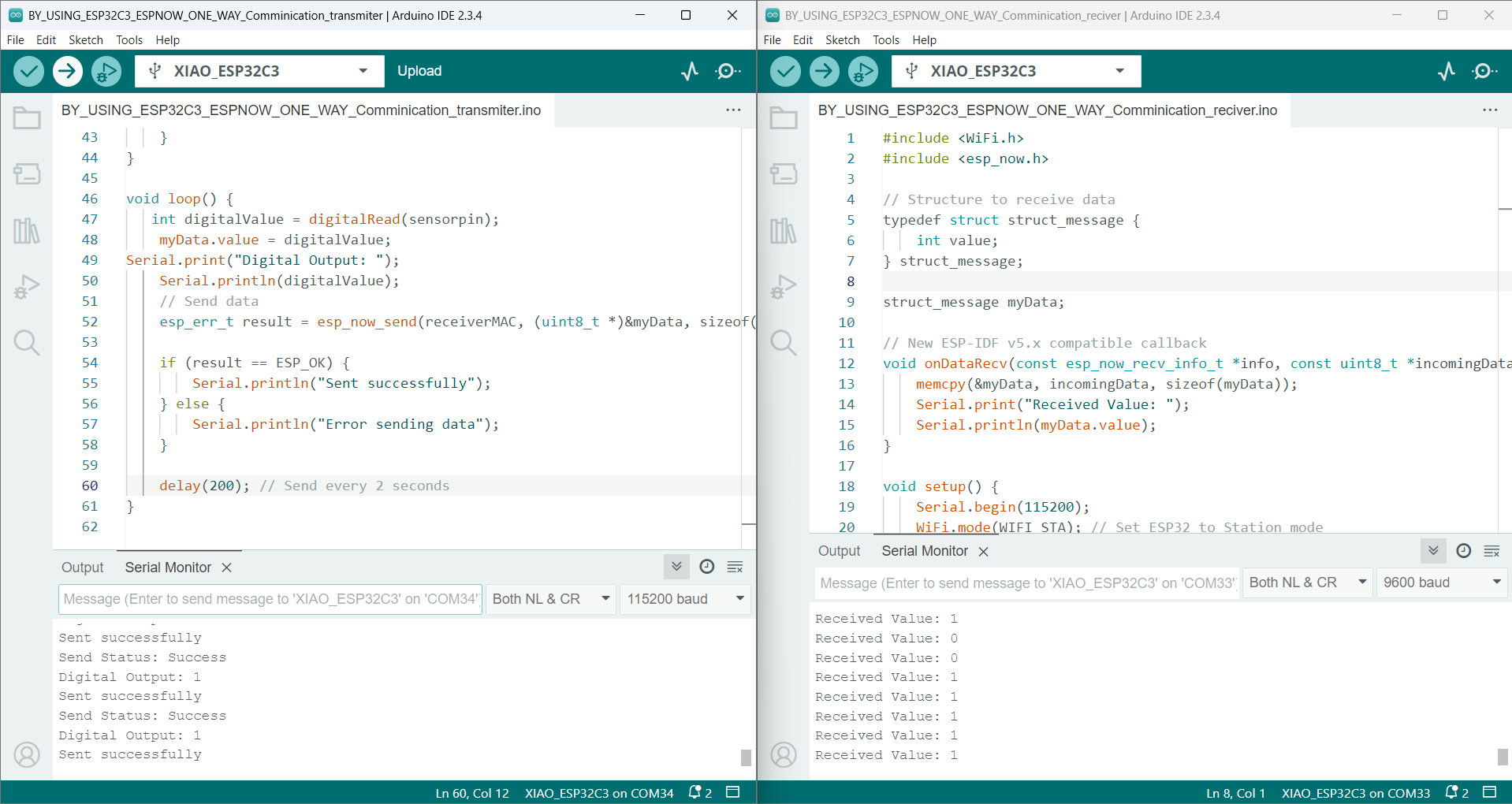Clear output in receiver Serial Monitor
1512x804 pixels.
pyautogui.click(x=1492, y=551)
